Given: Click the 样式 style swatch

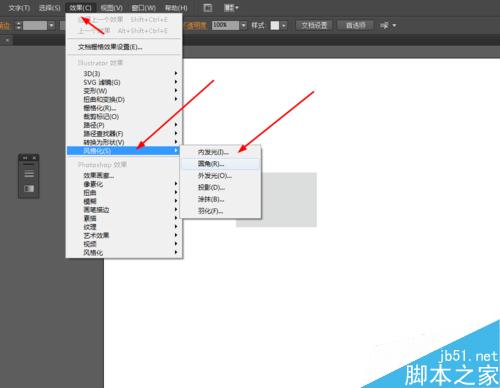Looking at the screenshot, I should coord(275,25).
